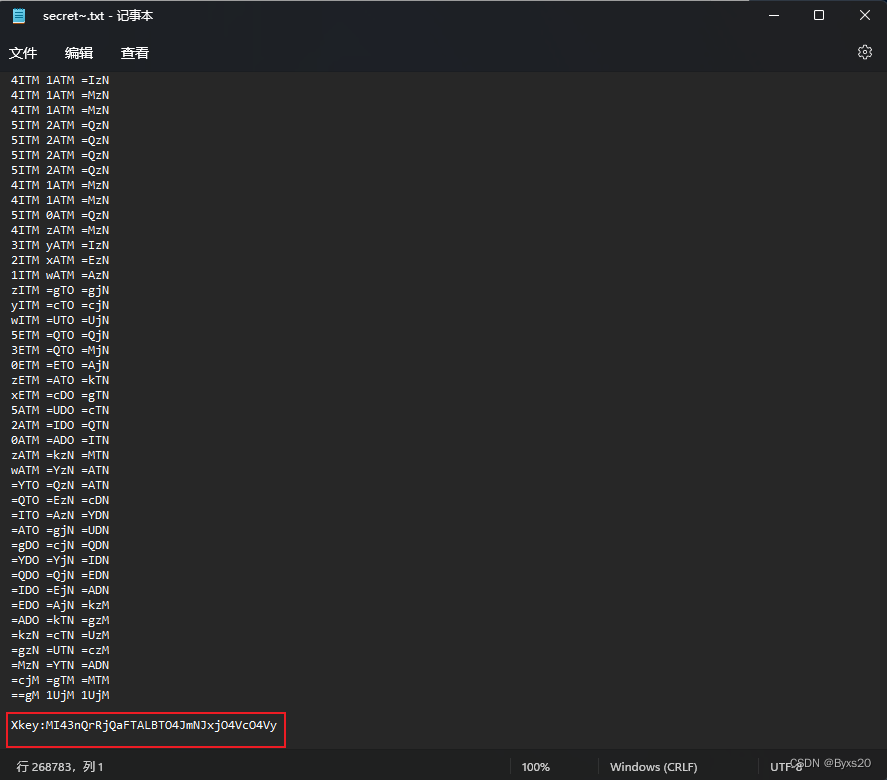Click the line '=ATO =gjN =UDN'
This screenshot has height=780, width=887.
60,530
